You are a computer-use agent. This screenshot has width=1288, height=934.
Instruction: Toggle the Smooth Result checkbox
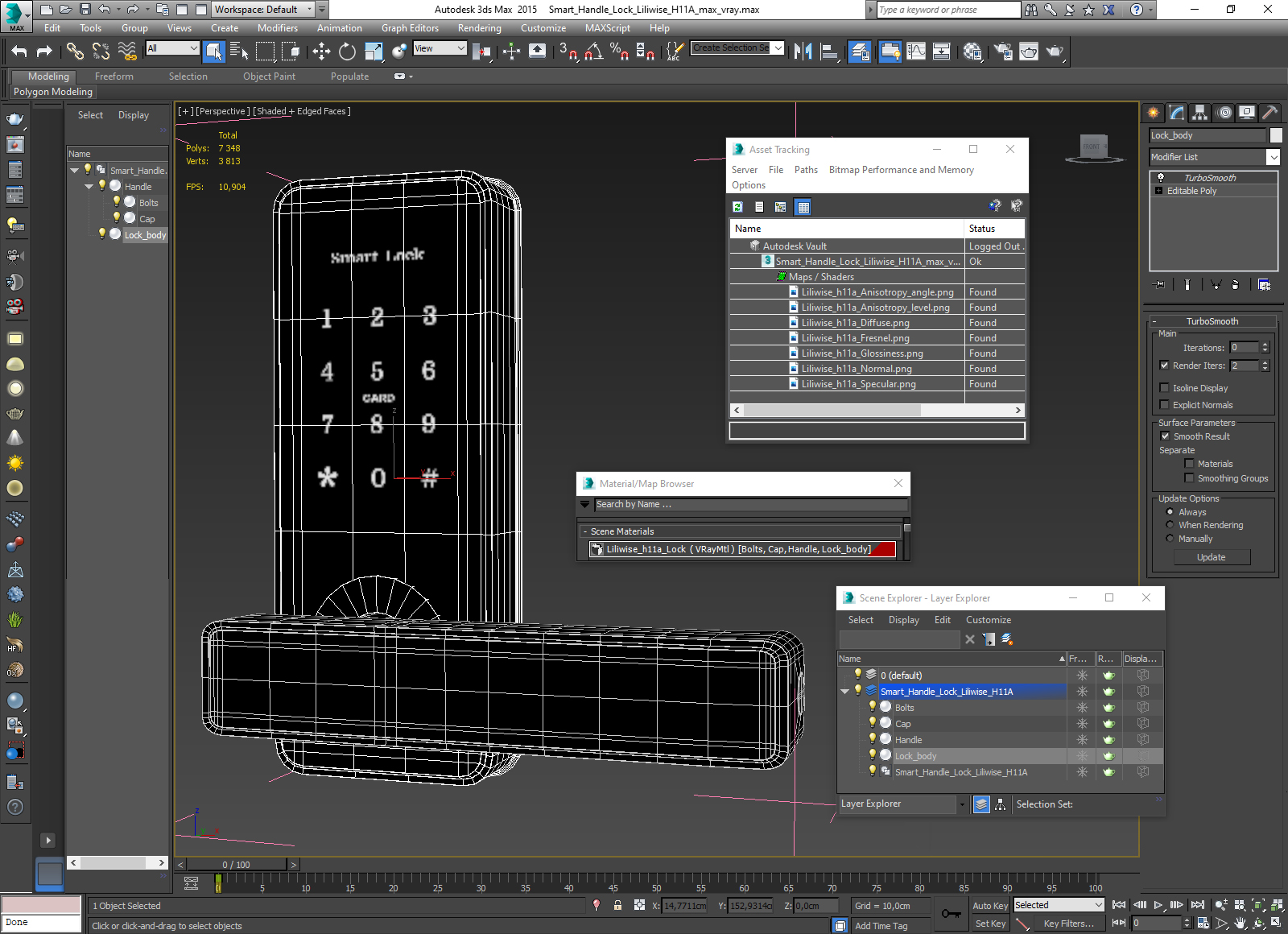tap(1165, 436)
